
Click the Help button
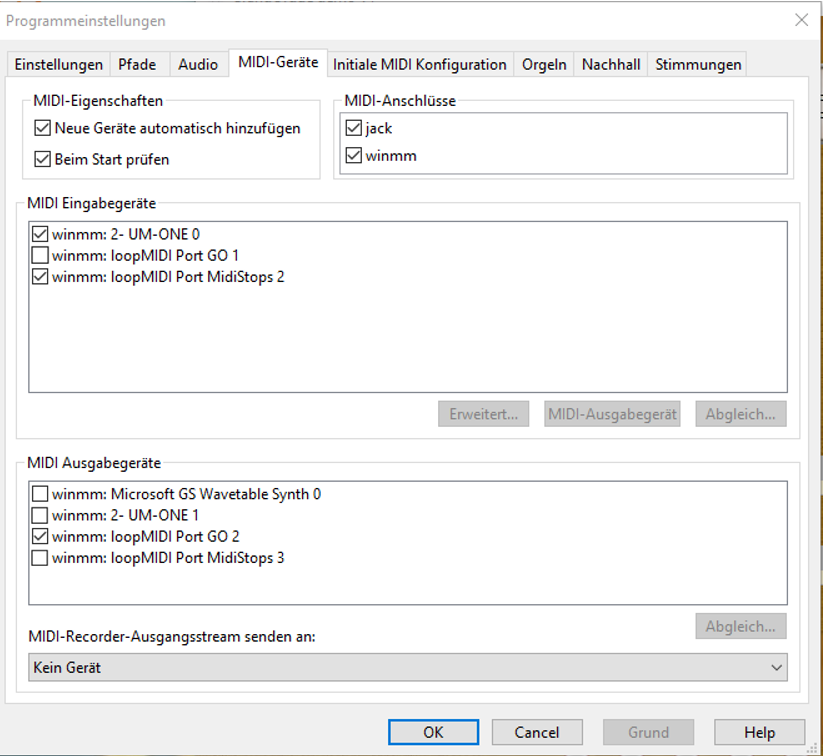(759, 732)
